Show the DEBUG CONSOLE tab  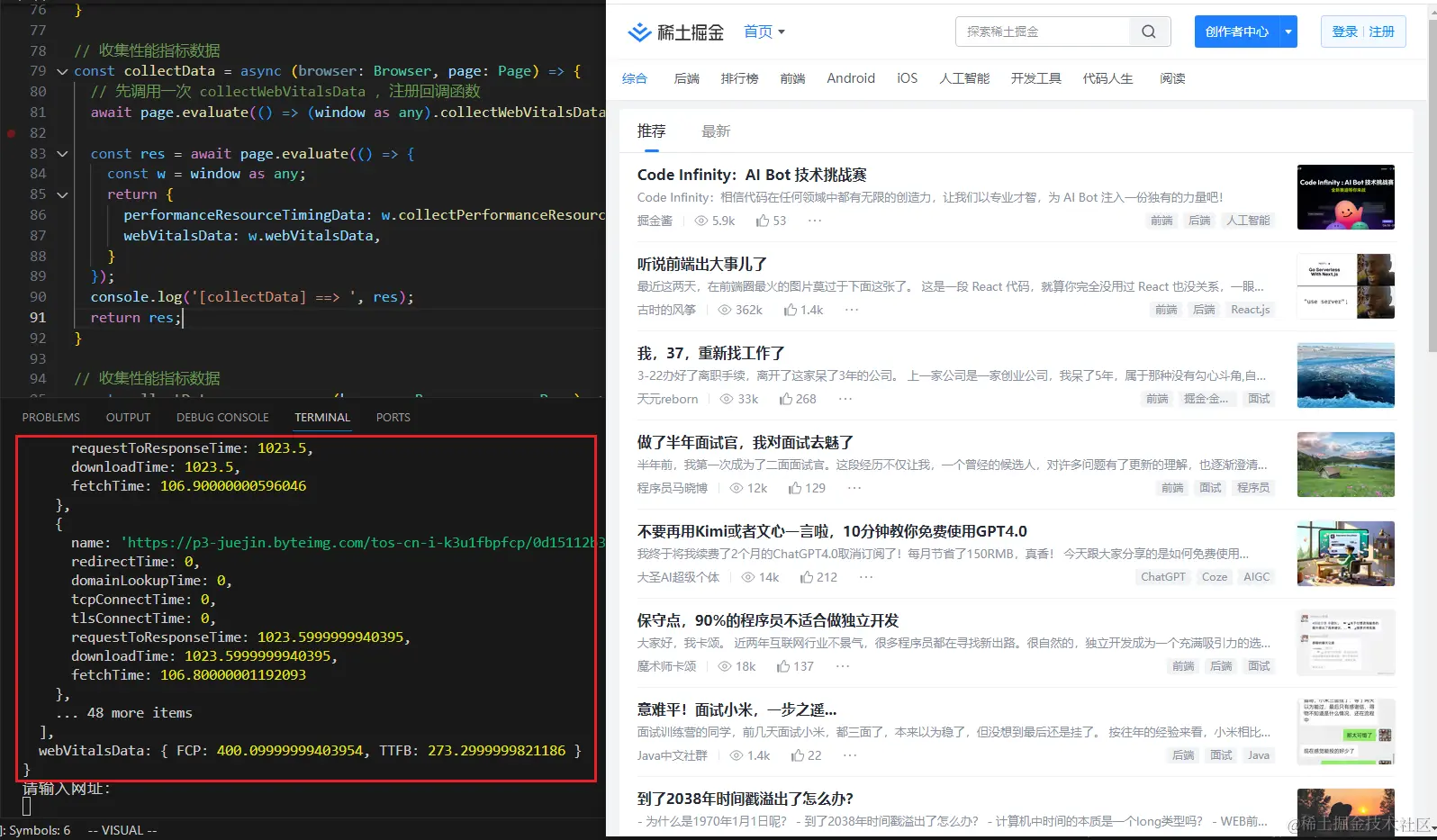222,418
